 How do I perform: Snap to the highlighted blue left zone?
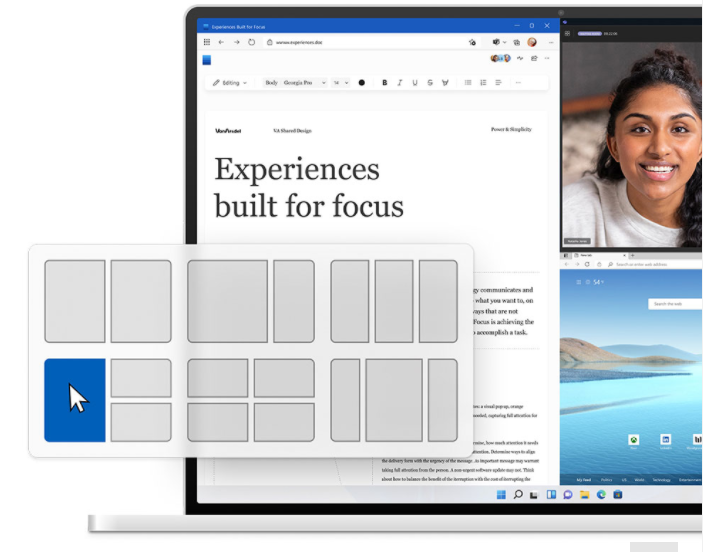pyautogui.click(x=75, y=400)
